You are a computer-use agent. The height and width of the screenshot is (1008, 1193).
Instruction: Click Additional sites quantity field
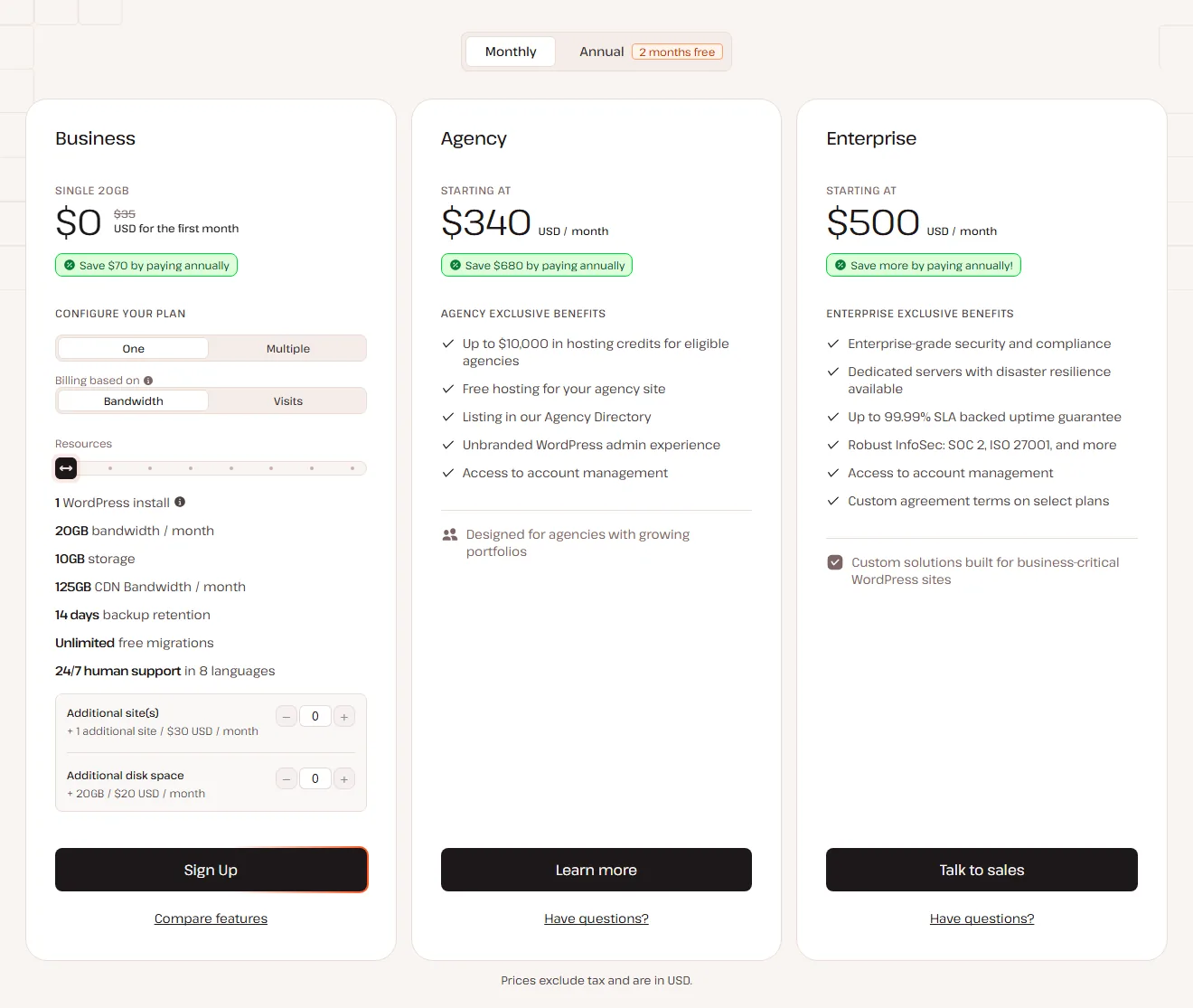315,717
